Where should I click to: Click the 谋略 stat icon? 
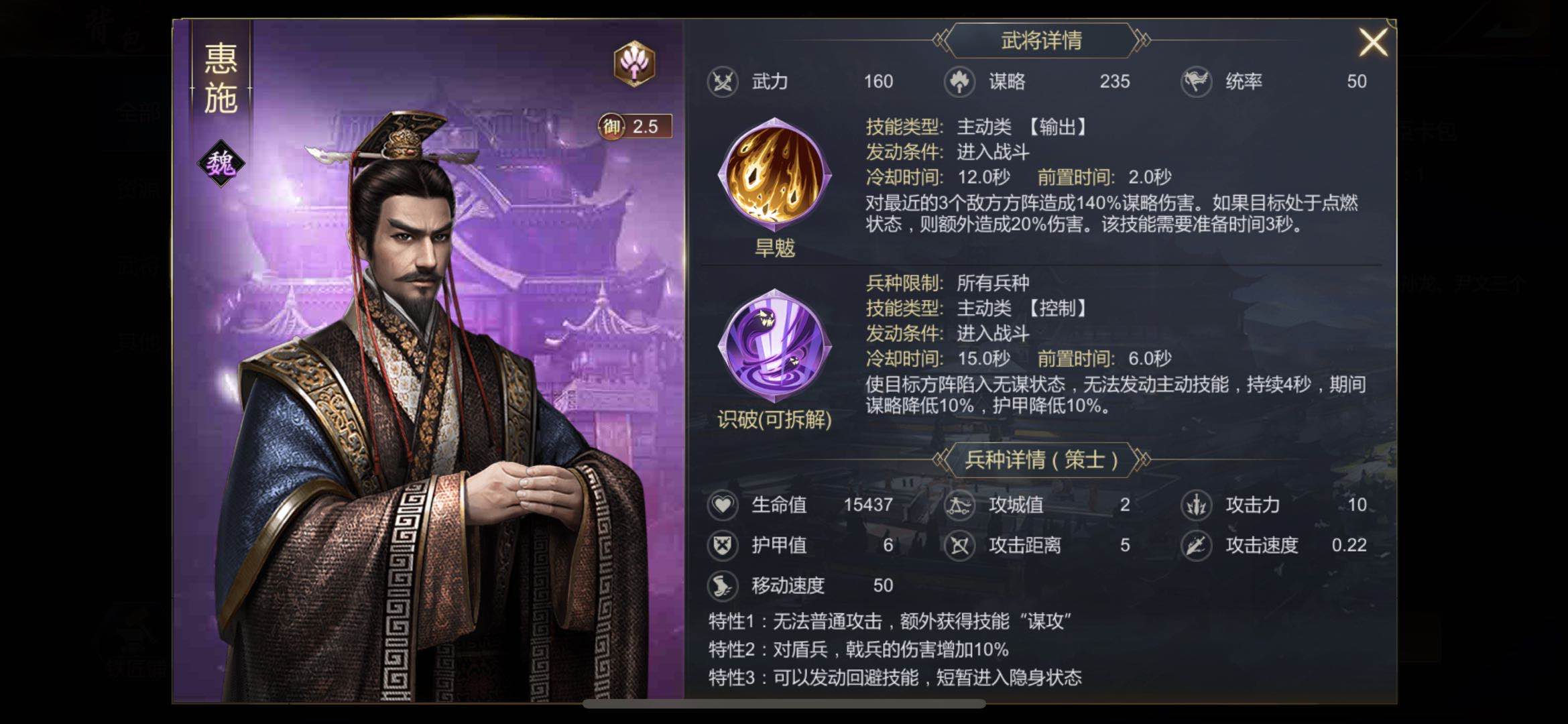959,82
